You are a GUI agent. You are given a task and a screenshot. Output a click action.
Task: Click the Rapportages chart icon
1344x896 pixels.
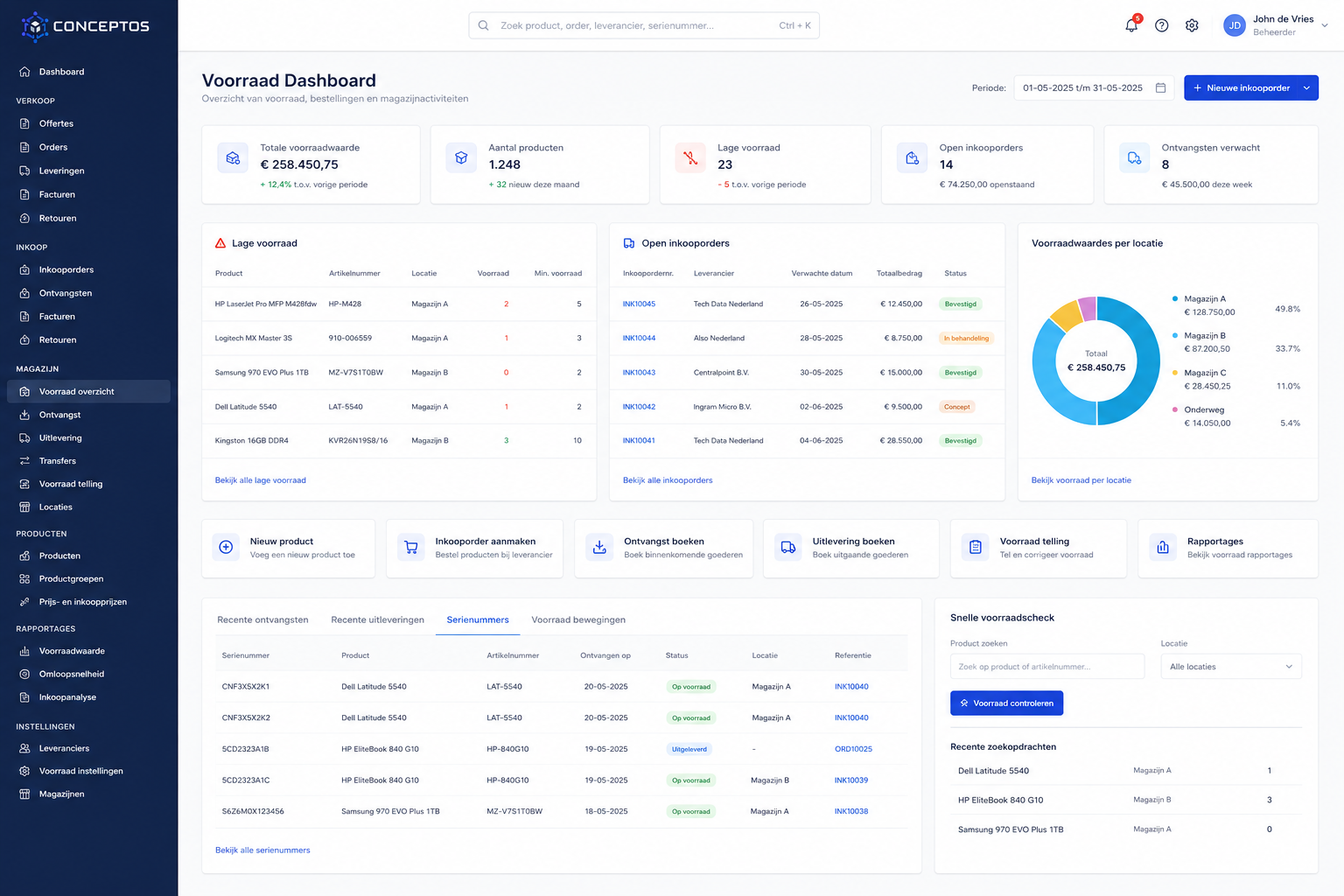pyautogui.click(x=1163, y=548)
